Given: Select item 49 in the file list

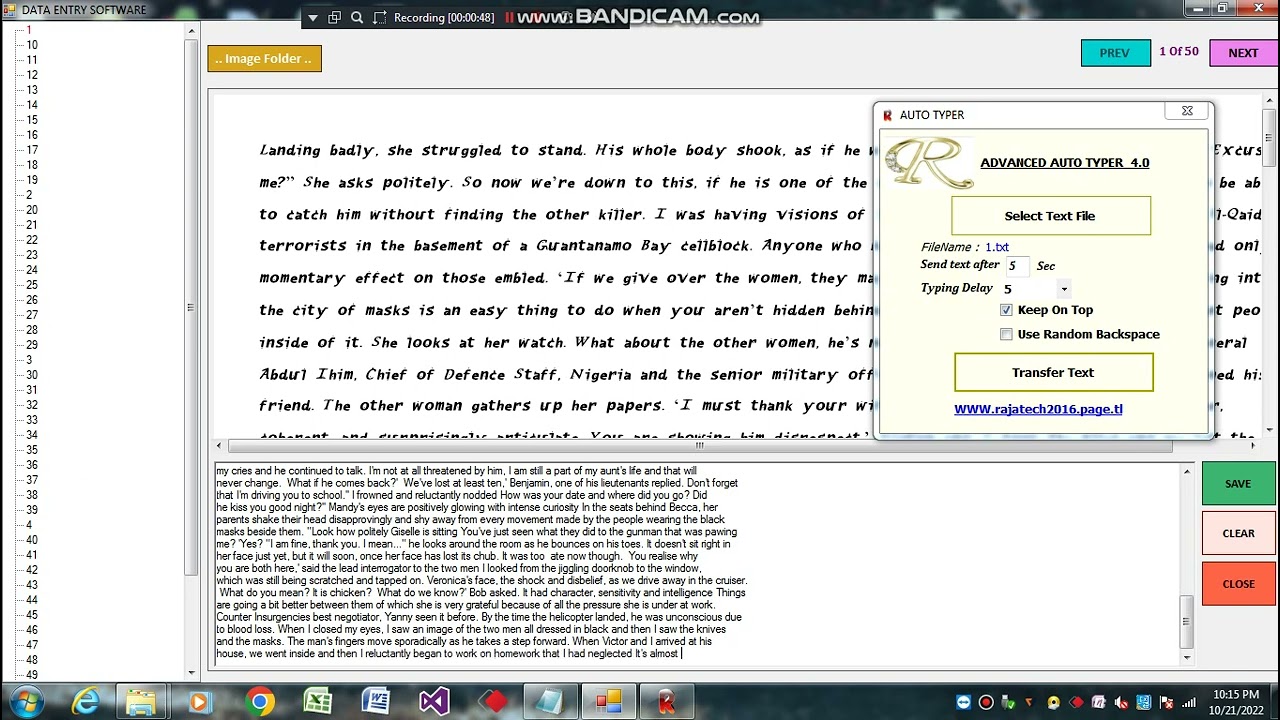Looking at the screenshot, I should point(32,675).
